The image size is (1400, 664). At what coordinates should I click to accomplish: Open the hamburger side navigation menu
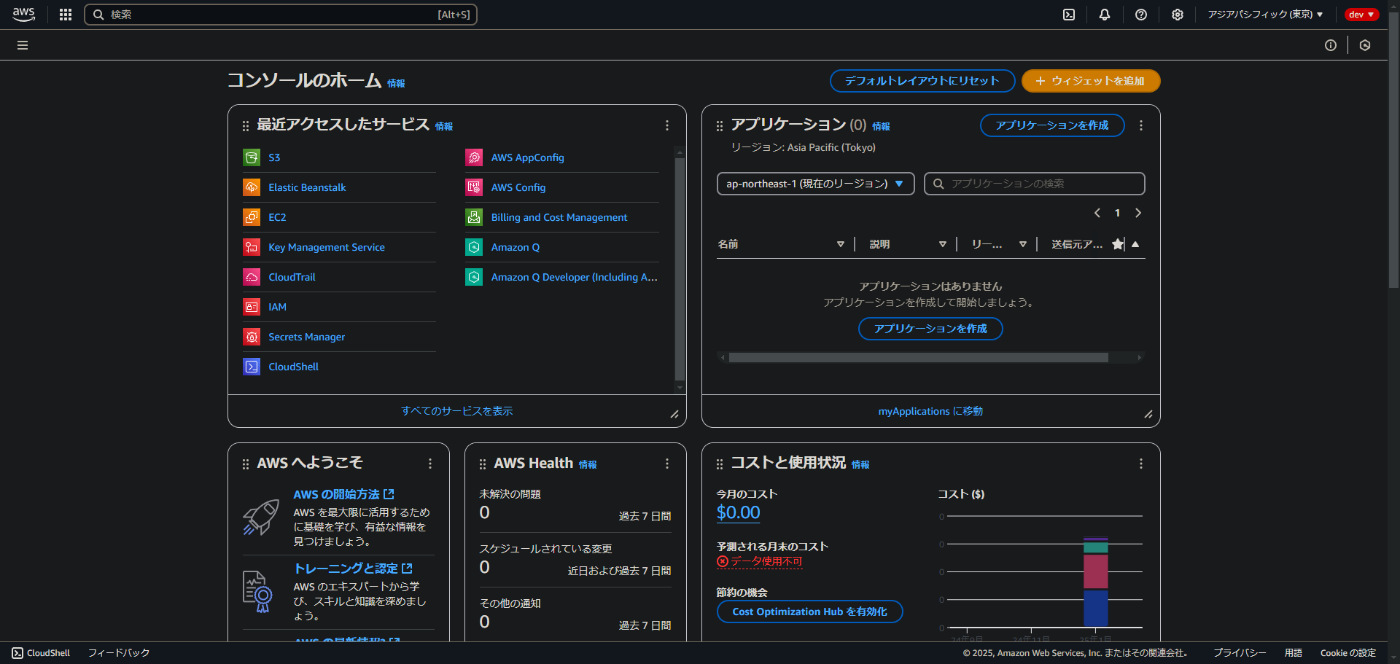pos(22,45)
